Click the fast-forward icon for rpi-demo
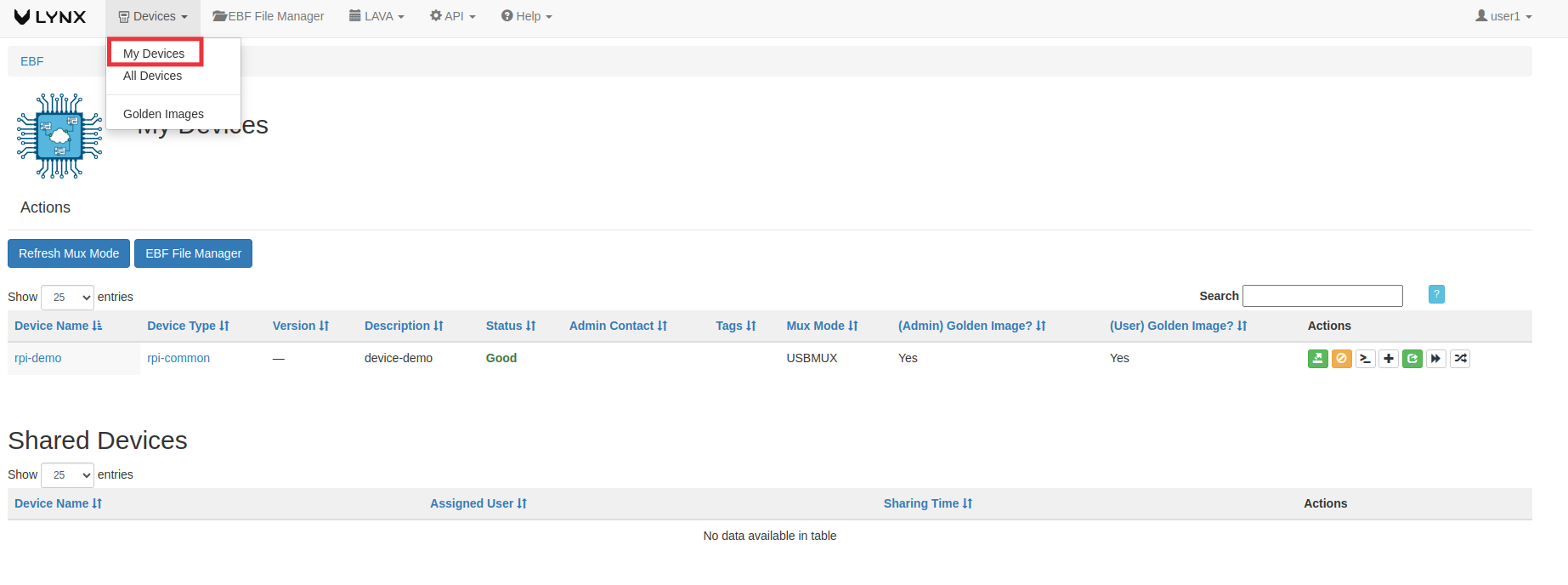 [1436, 359]
